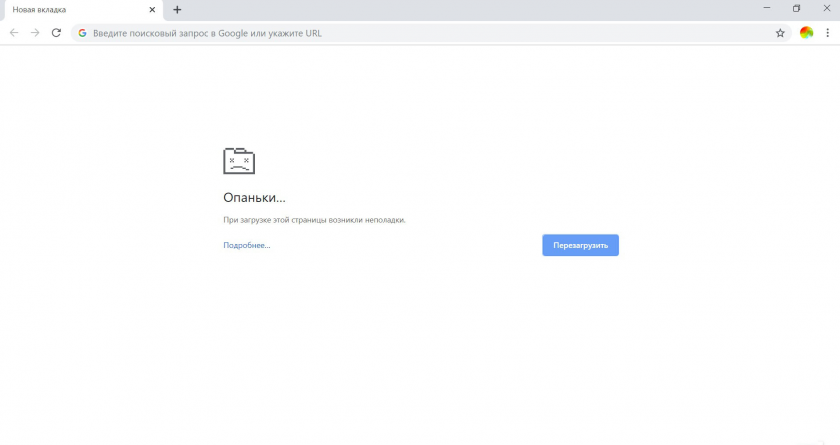Restore down the Chrome window
The width and height of the screenshot is (840, 445).
[796, 8]
